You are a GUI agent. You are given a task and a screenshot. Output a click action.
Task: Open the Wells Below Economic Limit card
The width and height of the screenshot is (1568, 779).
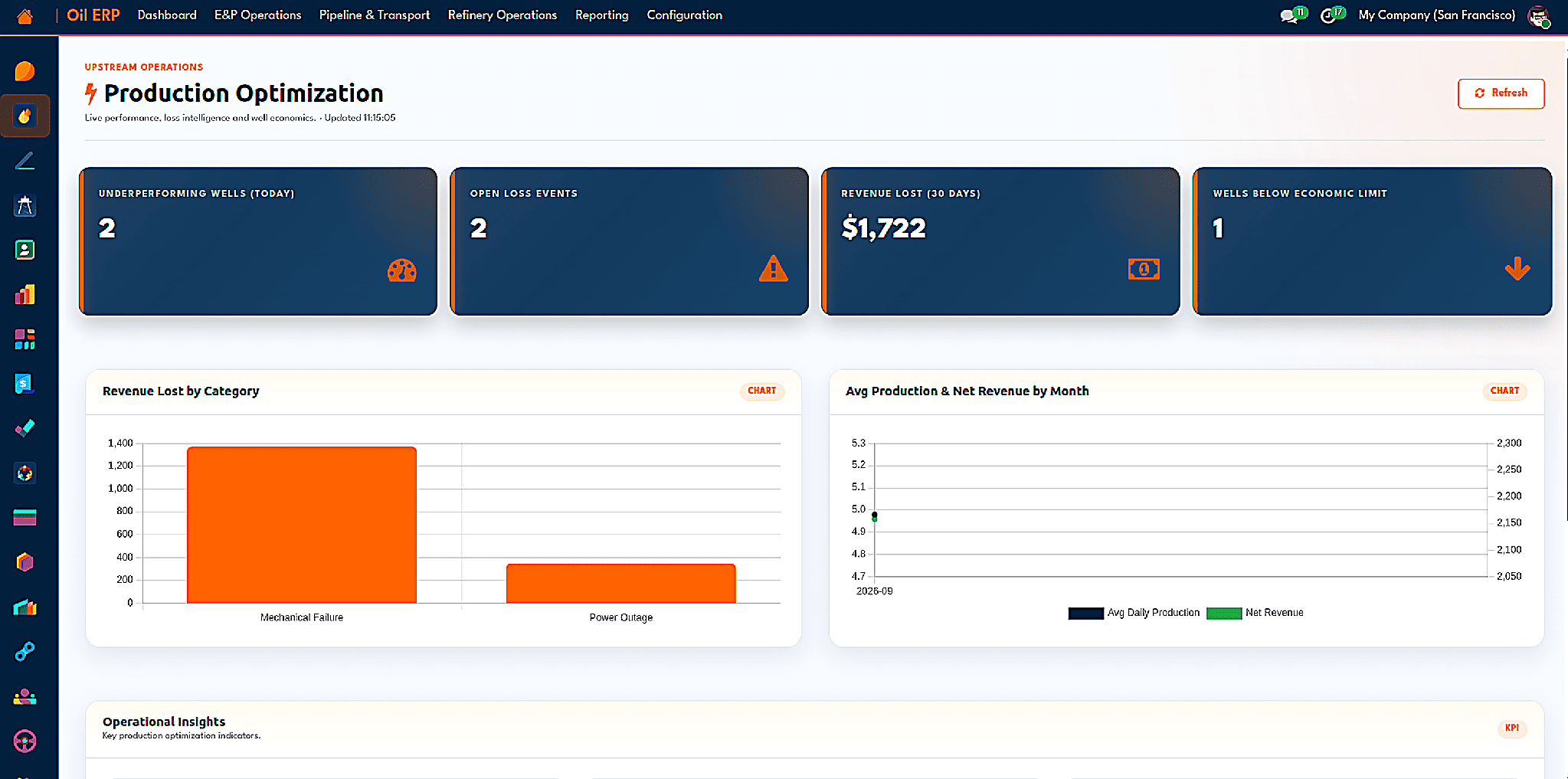click(x=1372, y=241)
